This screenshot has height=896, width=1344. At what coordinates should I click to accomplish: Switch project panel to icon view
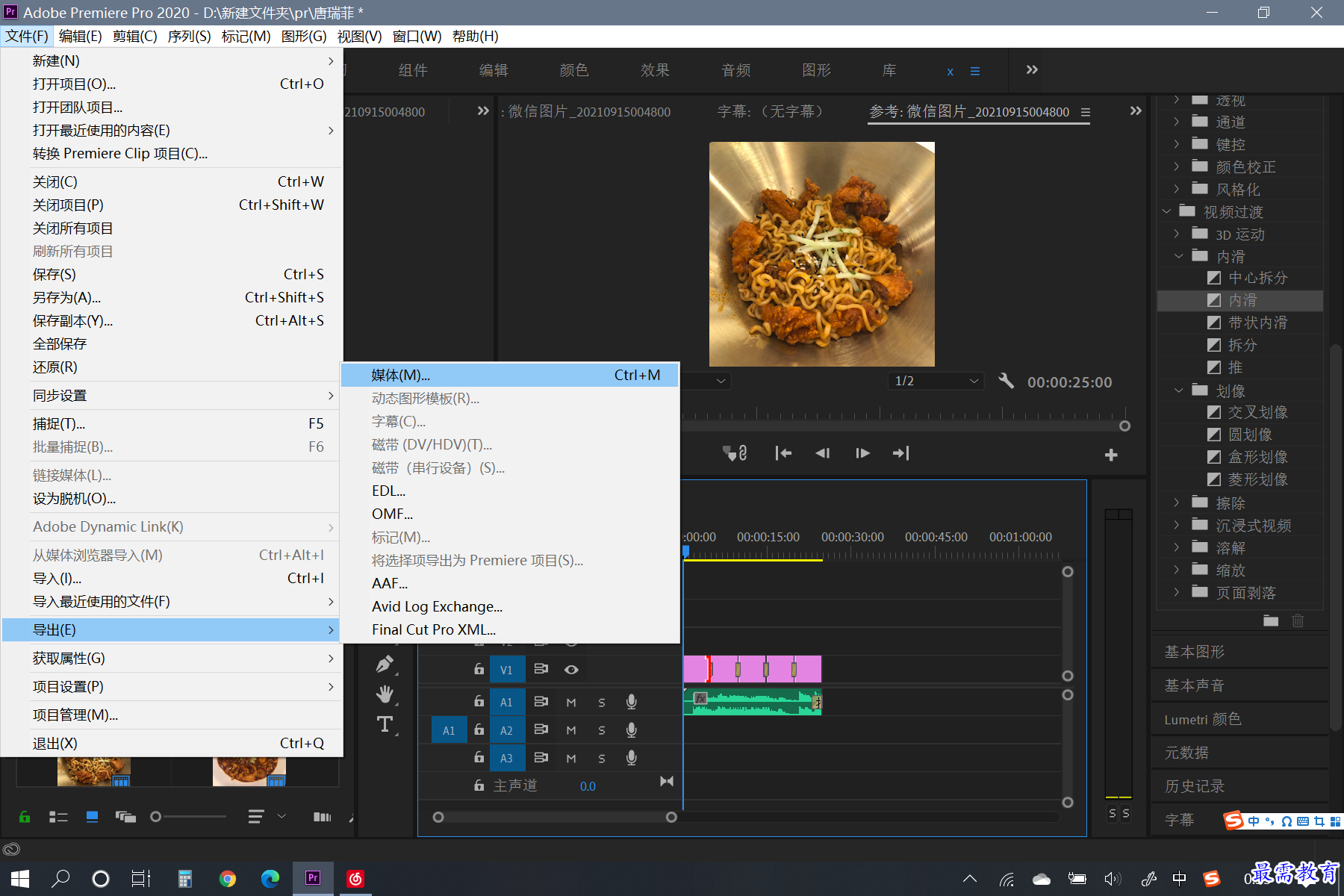[x=93, y=817]
